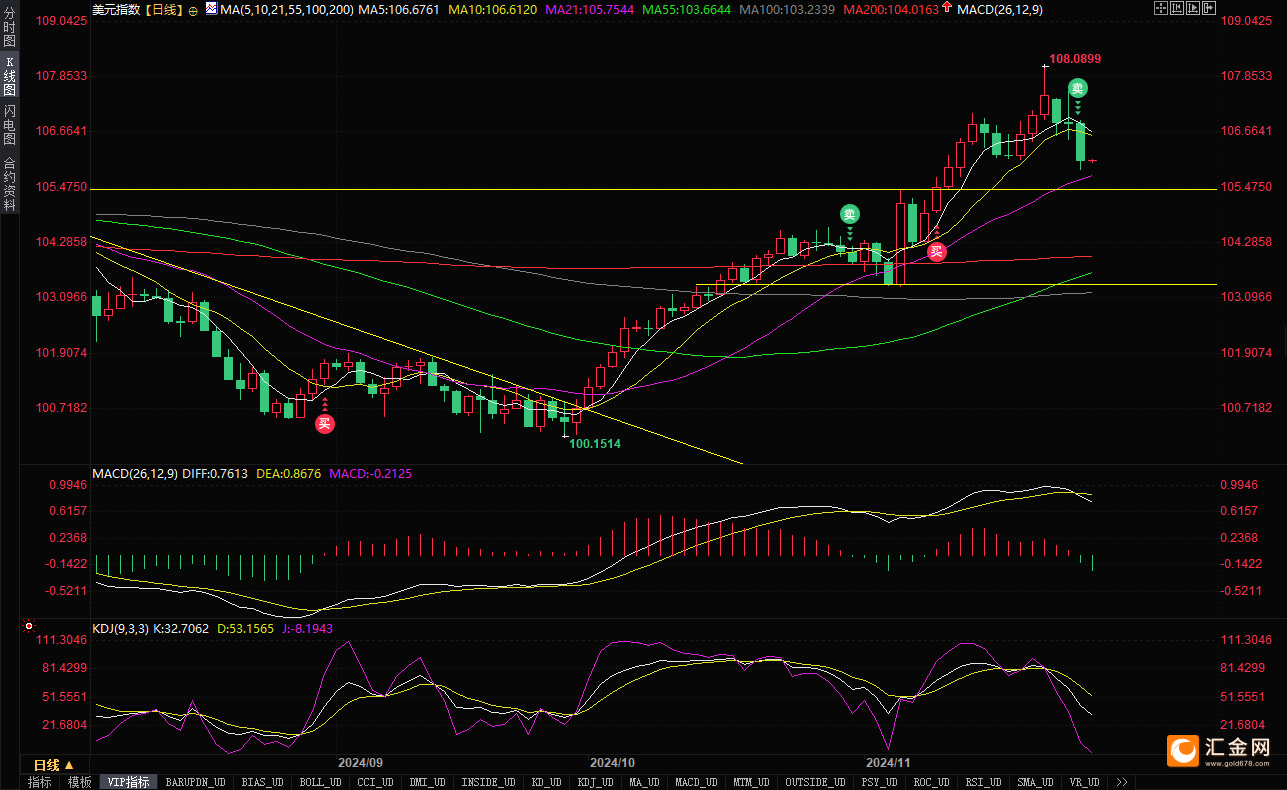This screenshot has width=1287, height=790.
Task: Open the 合约资料 side tab
Action: 9,183
